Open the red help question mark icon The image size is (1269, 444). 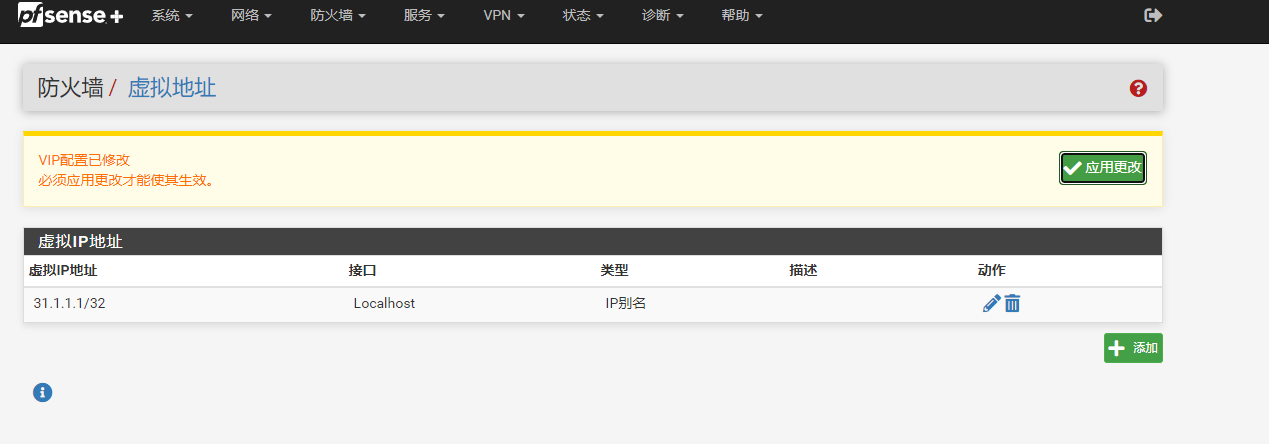[1138, 88]
